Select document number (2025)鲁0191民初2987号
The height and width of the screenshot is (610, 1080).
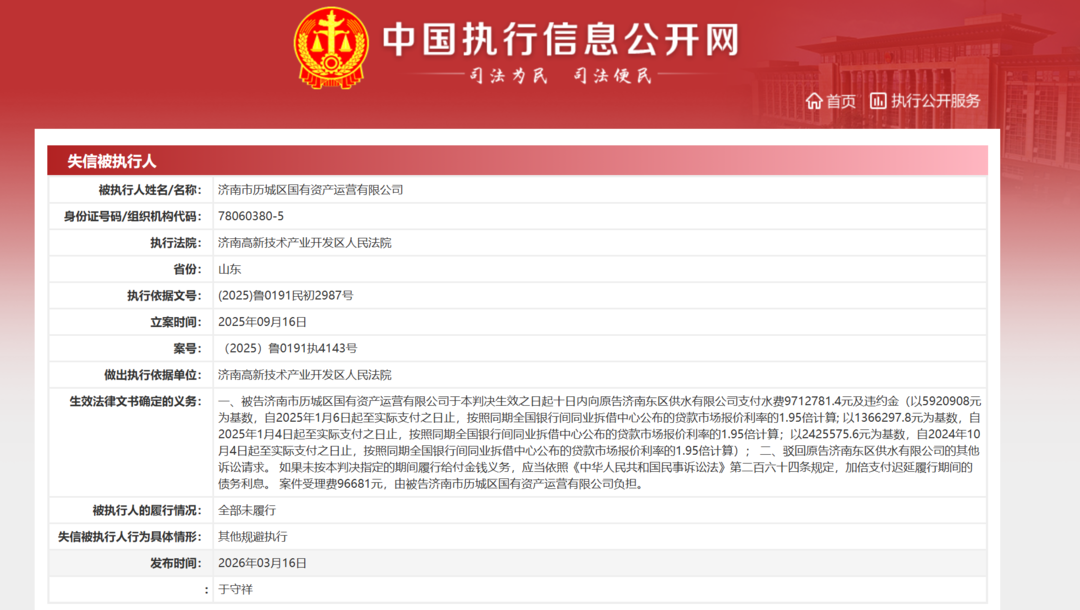click(x=285, y=295)
